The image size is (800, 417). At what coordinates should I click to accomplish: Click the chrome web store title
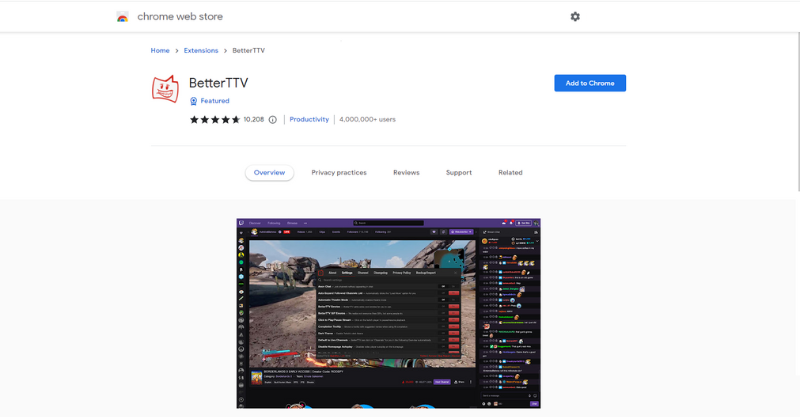[x=180, y=16]
